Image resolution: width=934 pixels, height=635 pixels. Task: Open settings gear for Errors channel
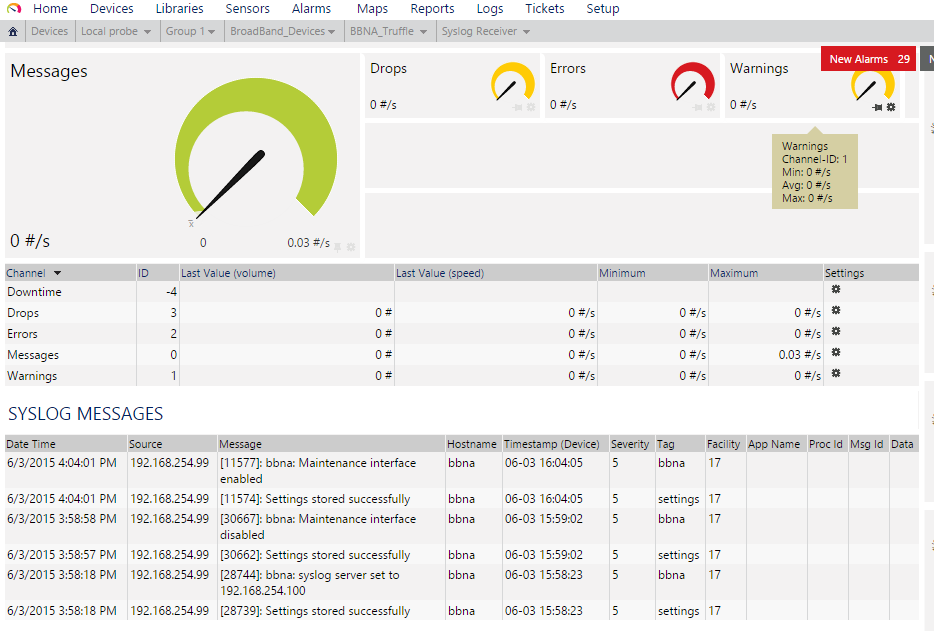(x=836, y=331)
